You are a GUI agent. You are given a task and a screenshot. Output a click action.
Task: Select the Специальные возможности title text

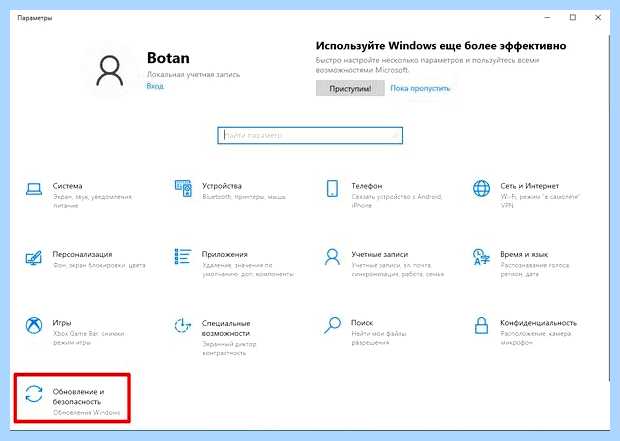point(226,328)
